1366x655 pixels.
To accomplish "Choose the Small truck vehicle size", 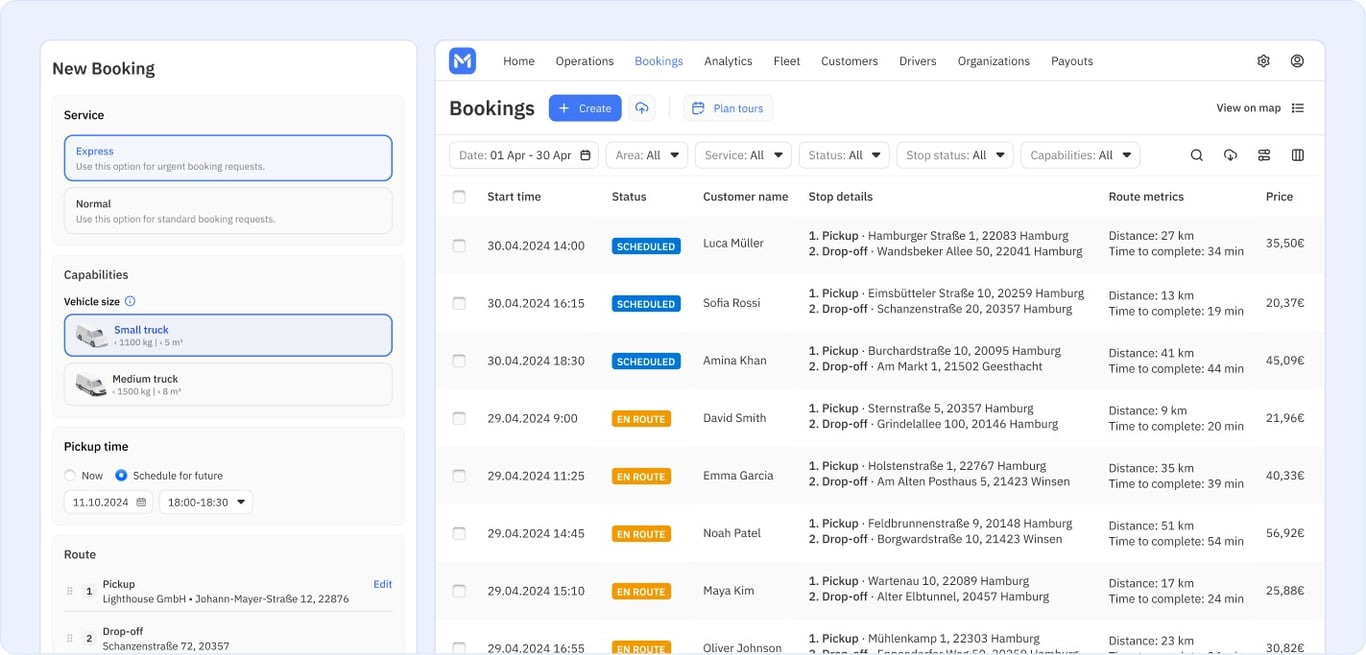I will [x=228, y=336].
